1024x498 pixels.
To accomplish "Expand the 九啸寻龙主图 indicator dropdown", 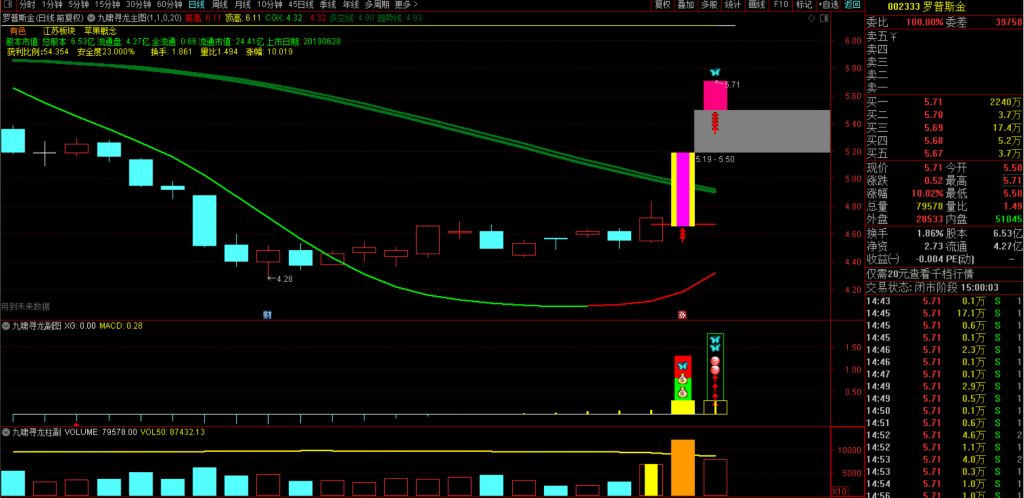I will 93,18.
